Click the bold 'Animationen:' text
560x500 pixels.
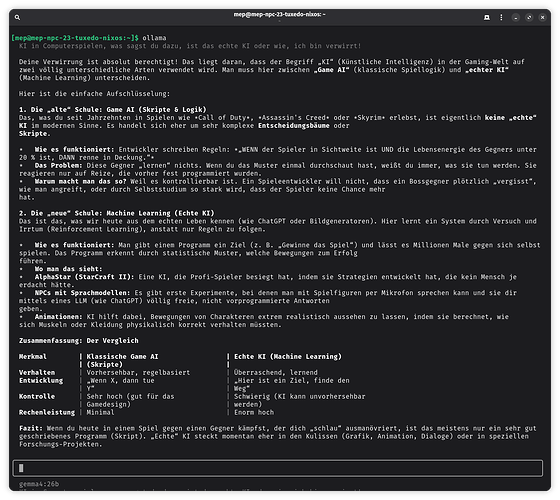point(58,316)
